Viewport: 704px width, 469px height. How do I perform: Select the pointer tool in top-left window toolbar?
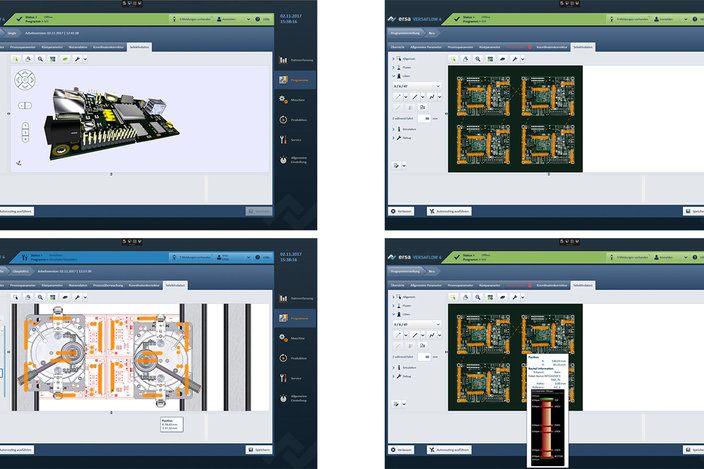click(16, 59)
